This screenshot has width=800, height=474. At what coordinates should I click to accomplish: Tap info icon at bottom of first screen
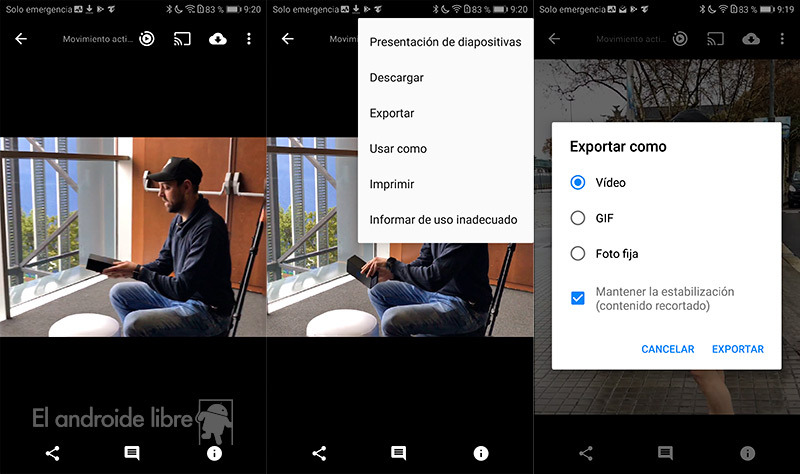click(213, 453)
